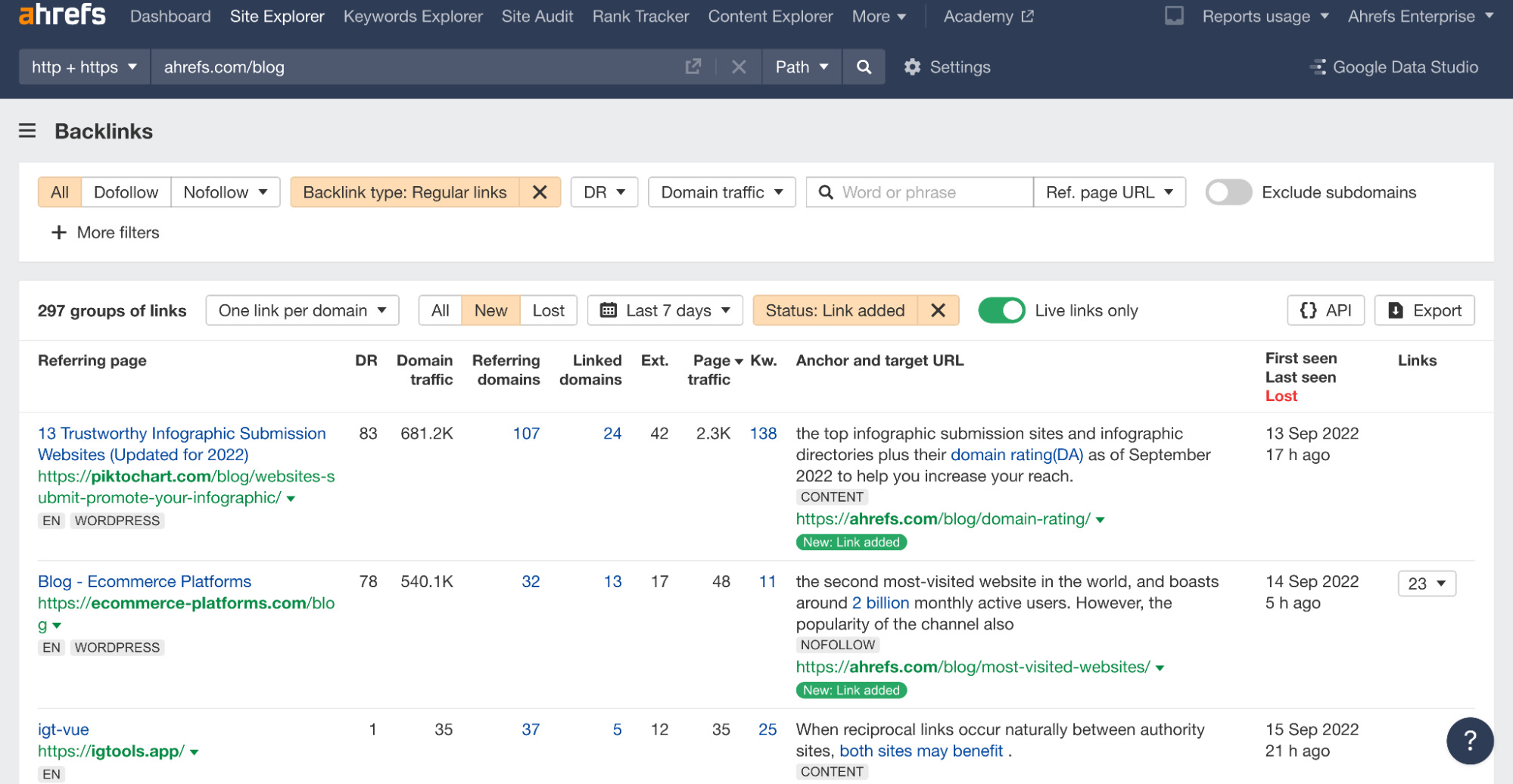The height and width of the screenshot is (784, 1513).
Task: Click the Word or phrase input field
Action: (920, 192)
